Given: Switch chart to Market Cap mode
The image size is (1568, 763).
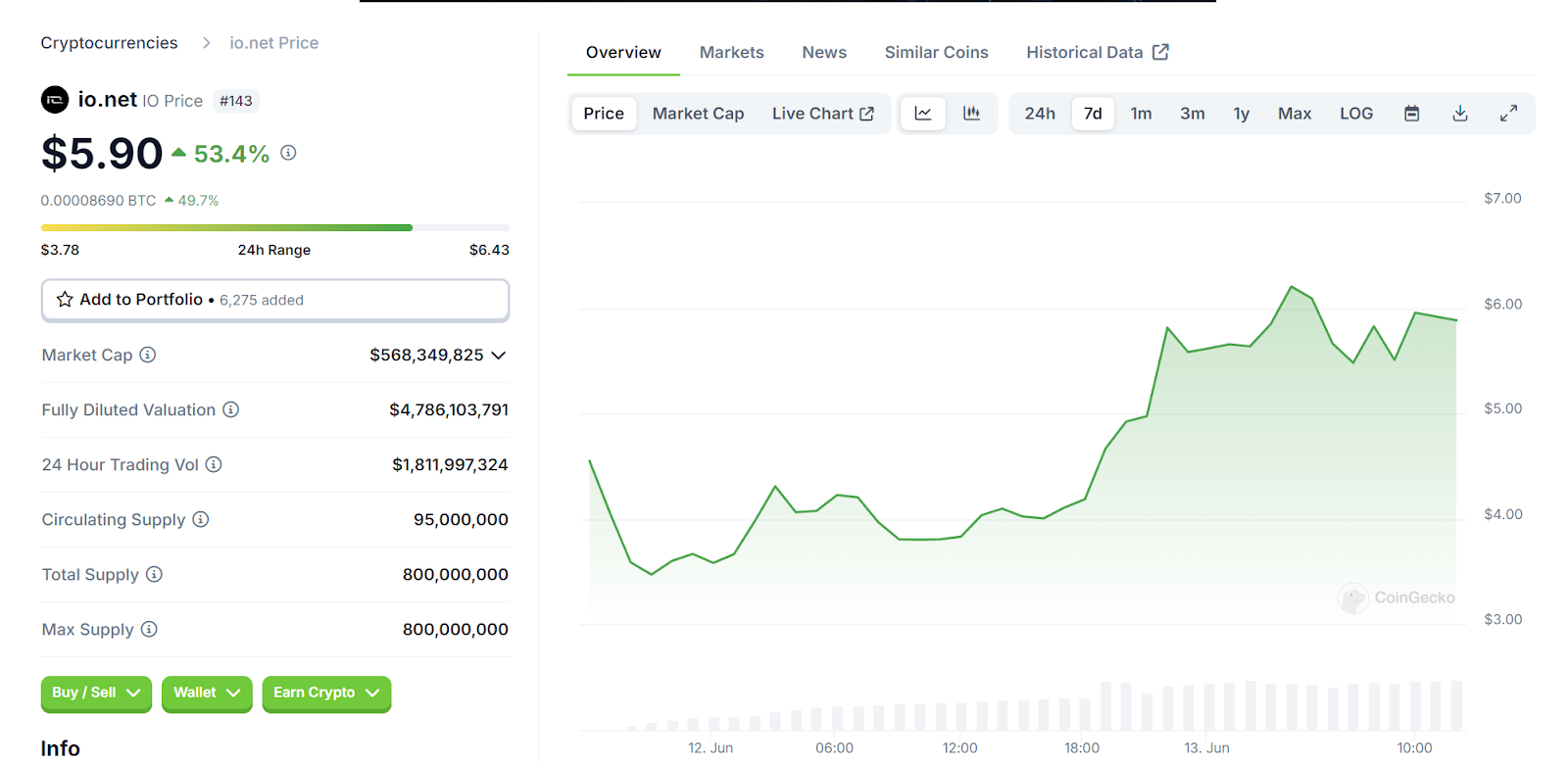Looking at the screenshot, I should pos(699,114).
